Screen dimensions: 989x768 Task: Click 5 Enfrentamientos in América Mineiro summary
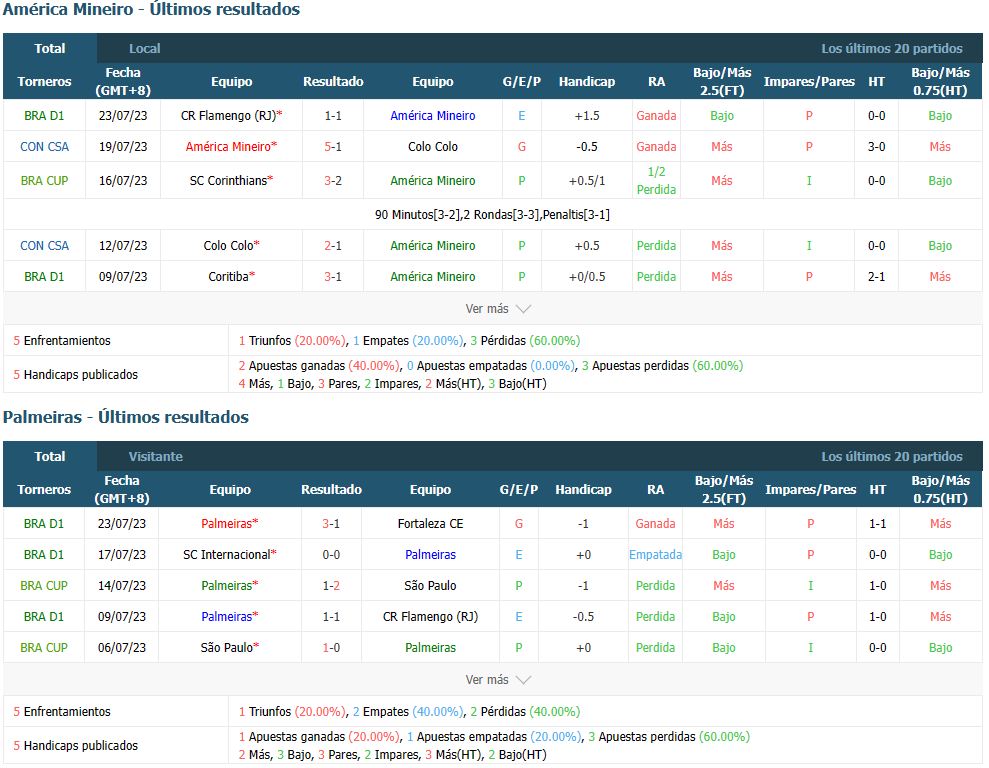pyautogui.click(x=62, y=340)
